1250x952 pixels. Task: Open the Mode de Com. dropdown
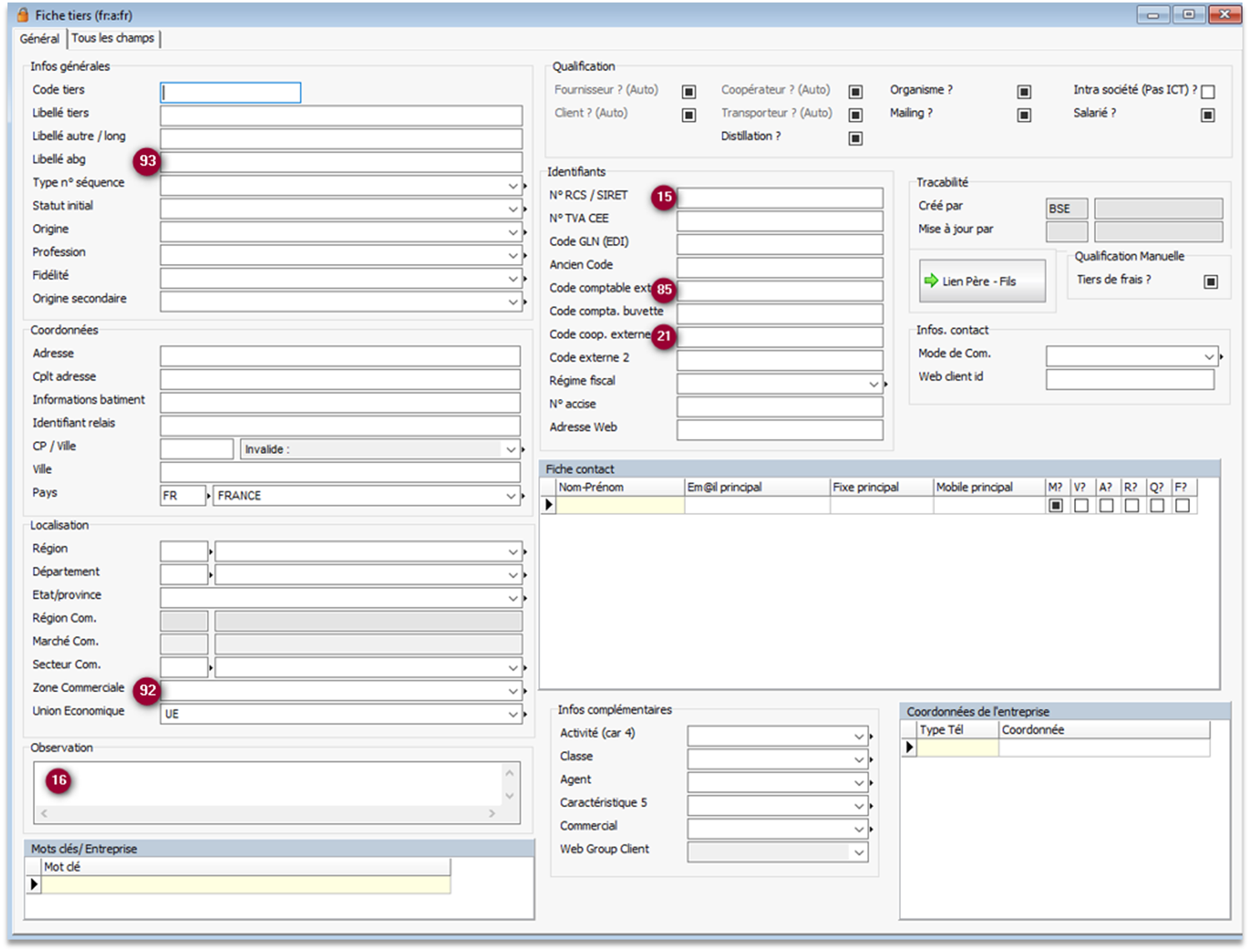tap(1208, 356)
